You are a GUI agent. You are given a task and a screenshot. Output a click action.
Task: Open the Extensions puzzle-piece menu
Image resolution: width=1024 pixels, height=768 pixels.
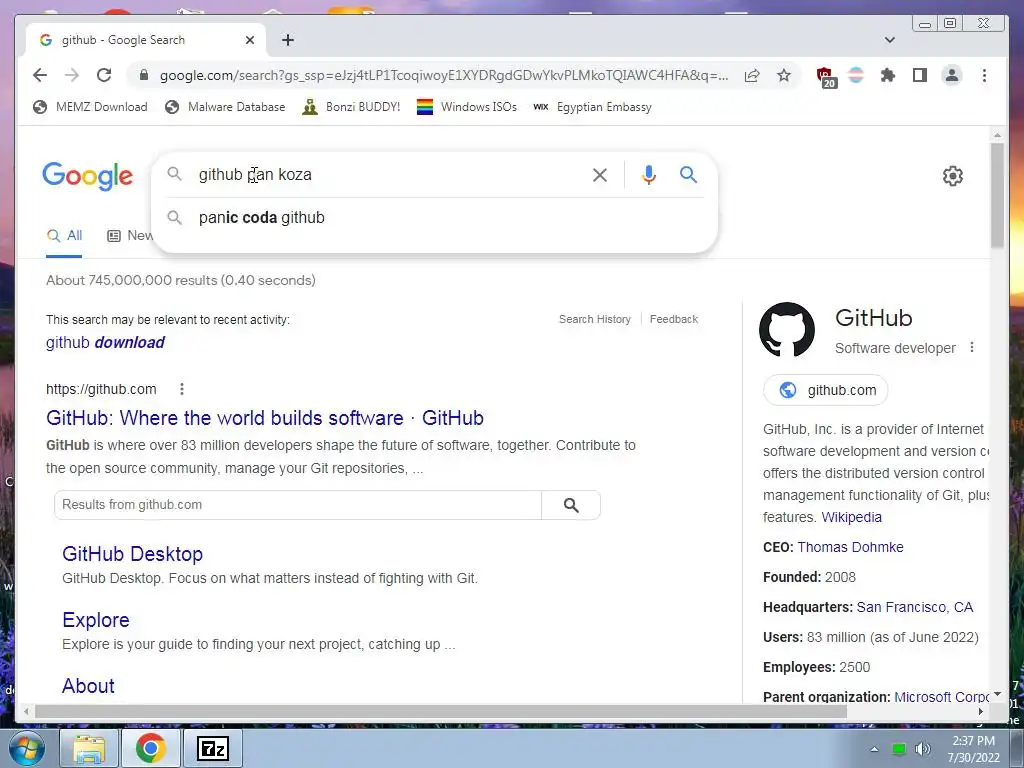[x=888, y=75]
